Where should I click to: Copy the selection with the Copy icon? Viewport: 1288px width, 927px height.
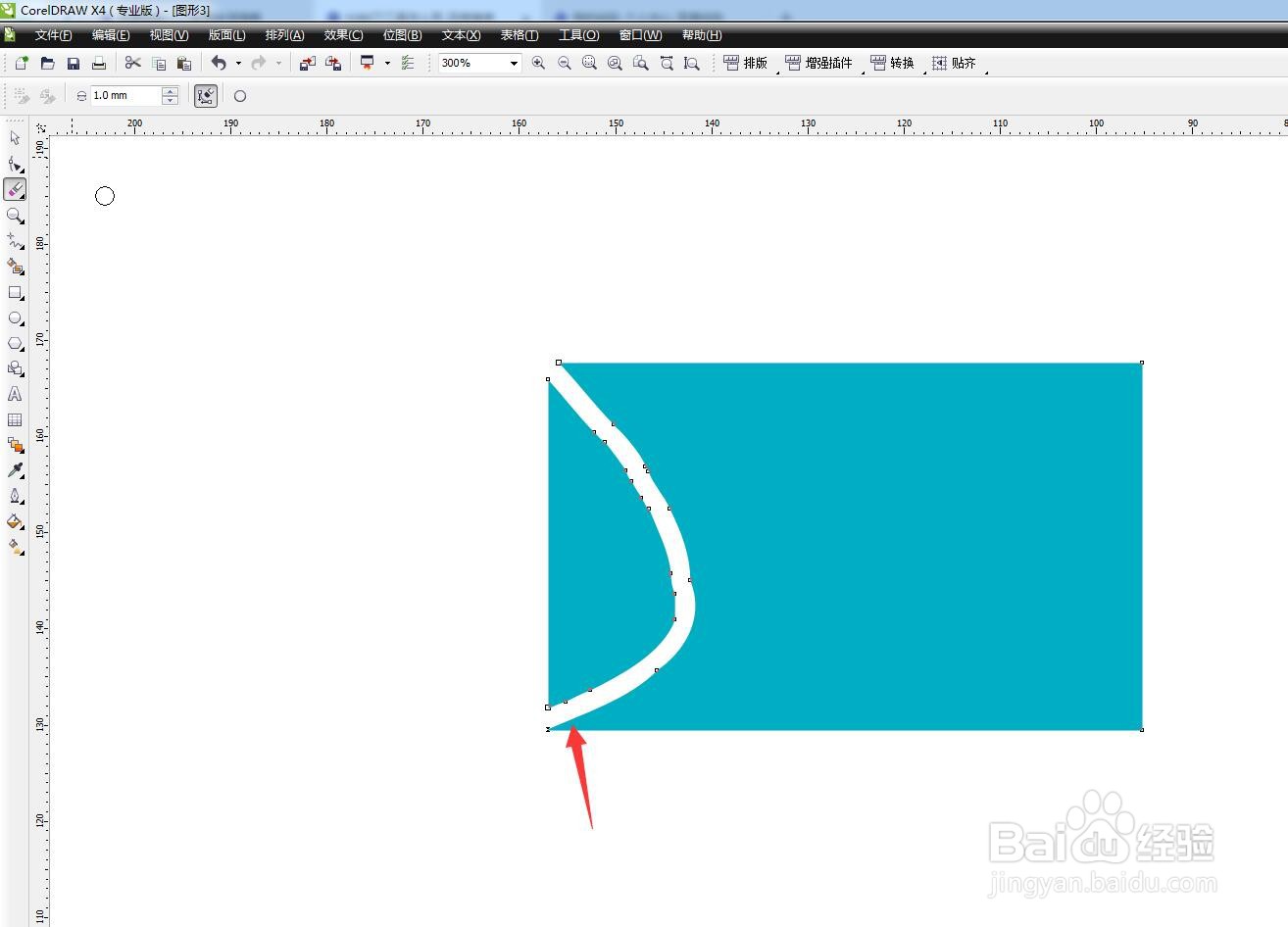(159, 63)
